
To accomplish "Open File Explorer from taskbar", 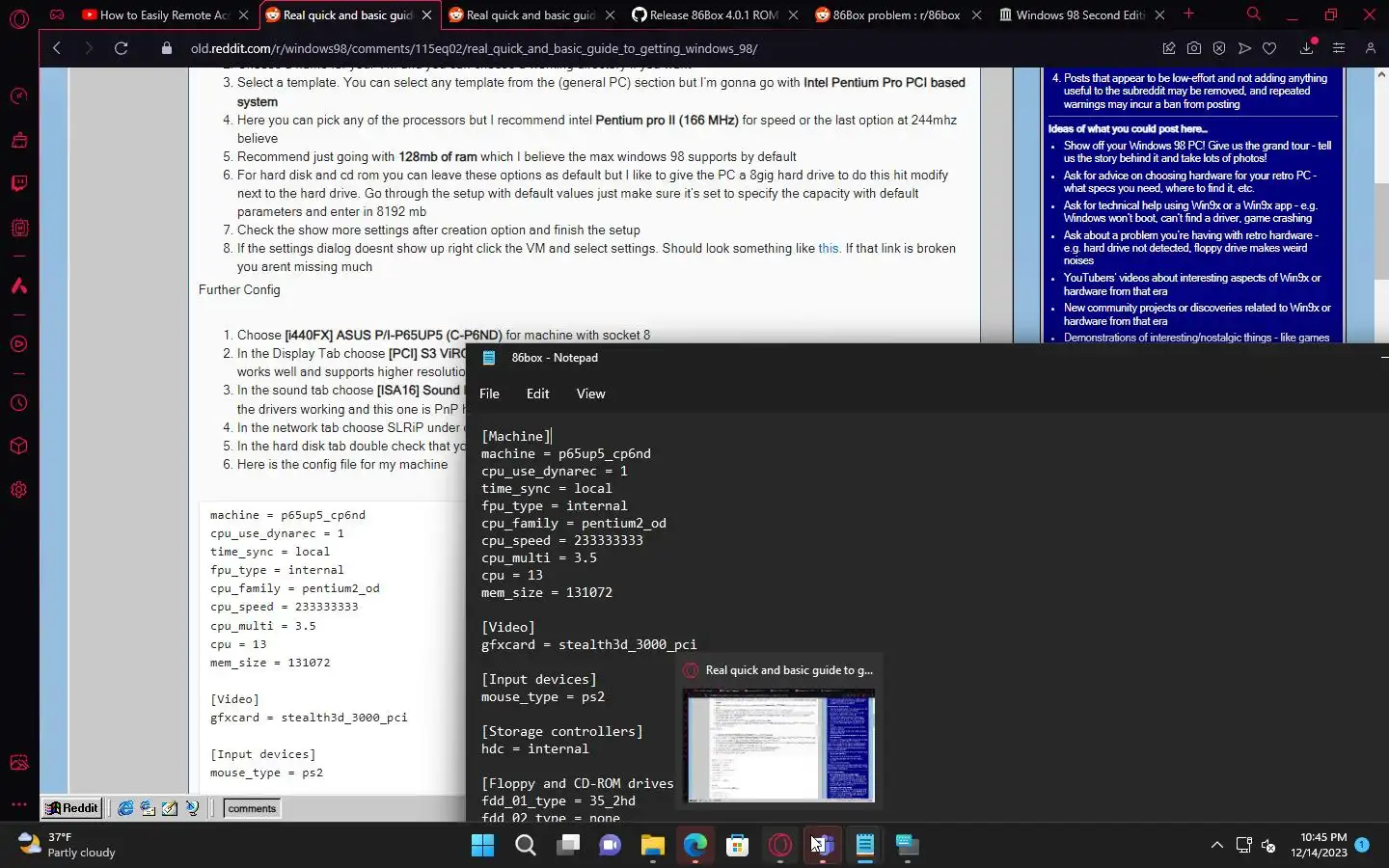I will (x=653, y=846).
